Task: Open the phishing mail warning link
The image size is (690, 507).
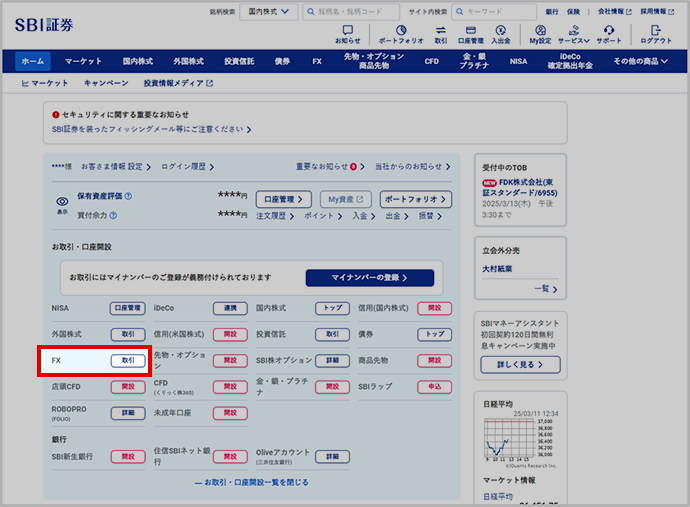Action: coord(151,129)
